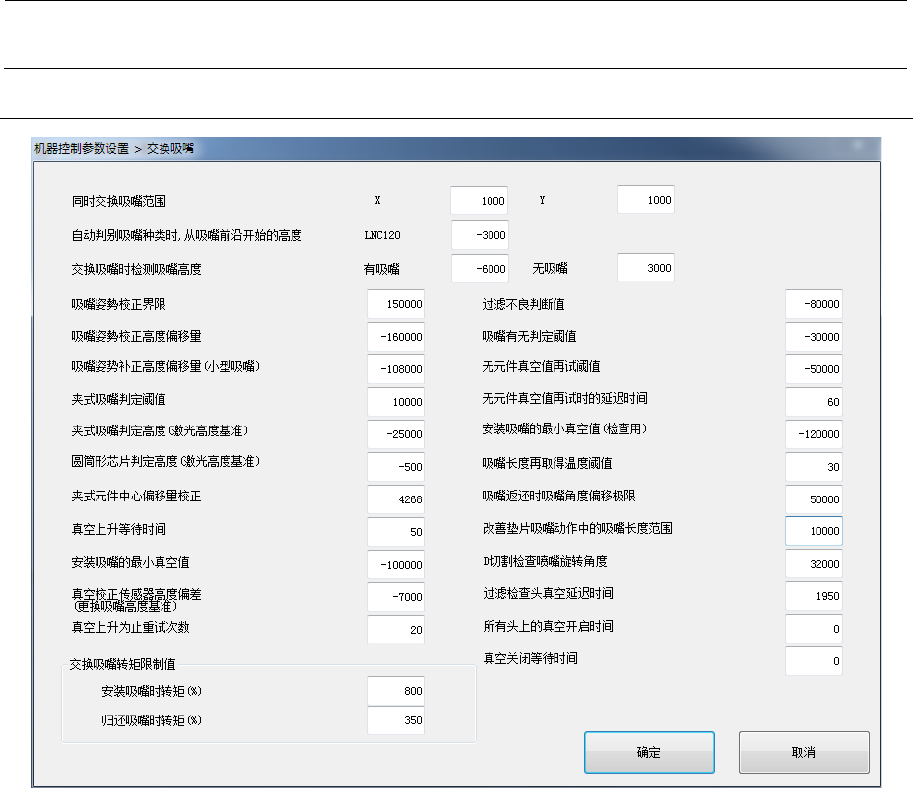Select the 真空校正传感器高度偏差 field

point(396,597)
